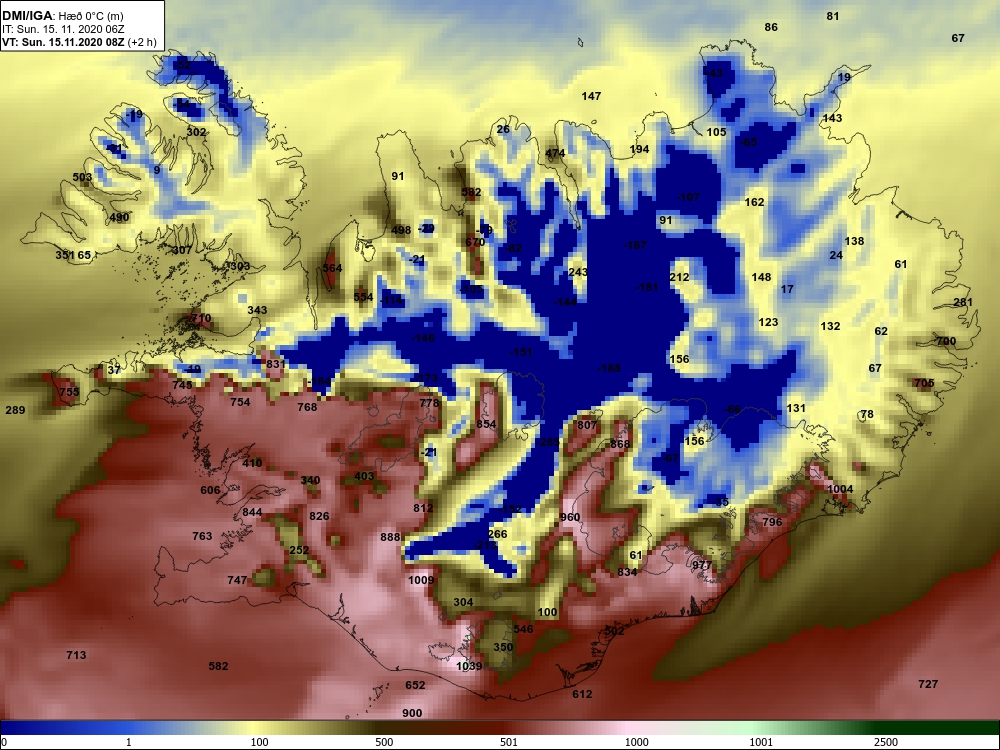This screenshot has width=1000, height=750.
Task: Click the map value 350 in the south
Action: (503, 647)
